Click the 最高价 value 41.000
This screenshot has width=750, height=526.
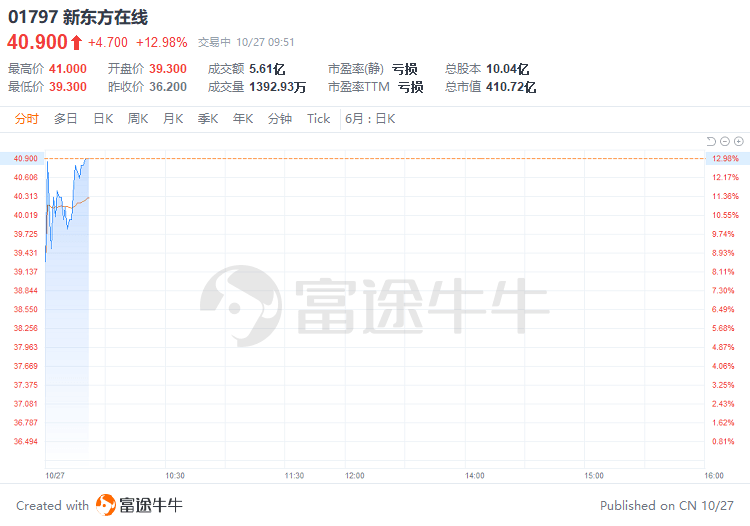click(68, 69)
